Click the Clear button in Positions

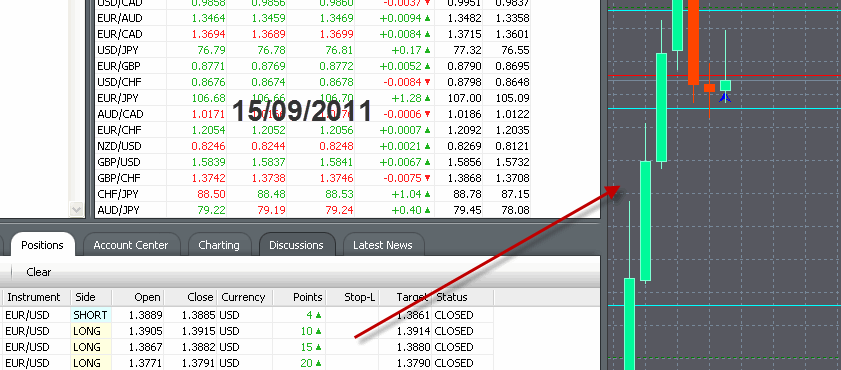pos(39,272)
